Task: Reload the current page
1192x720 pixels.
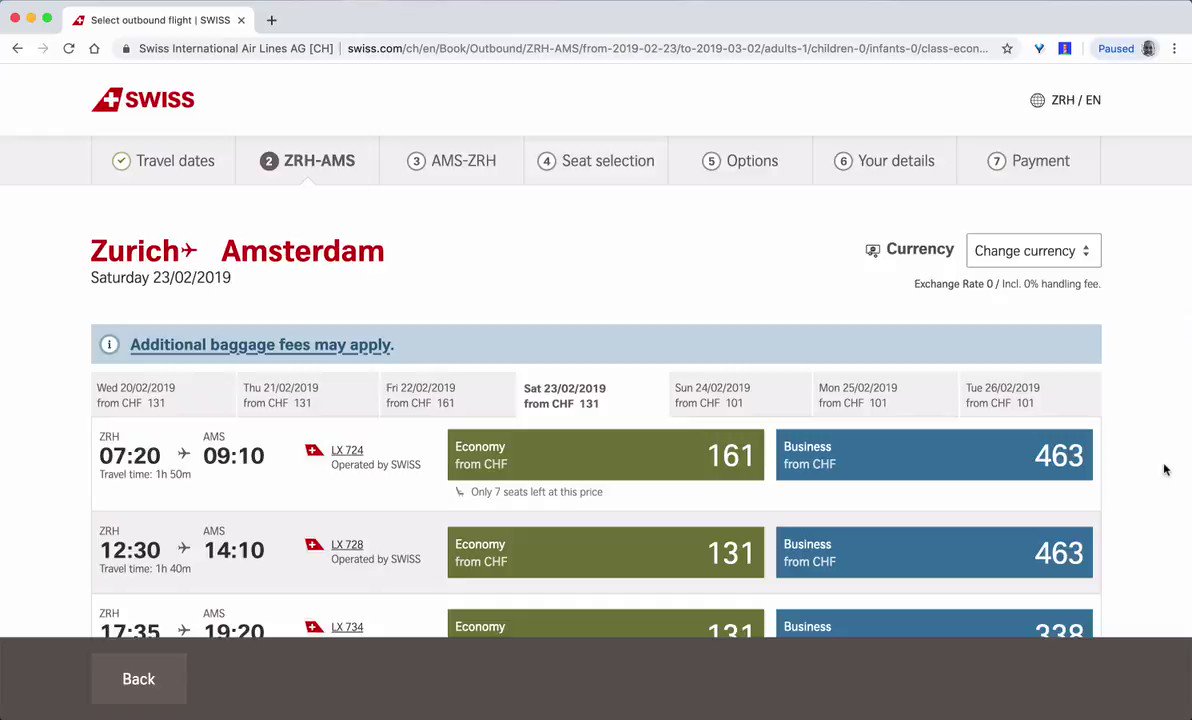Action: (68, 49)
